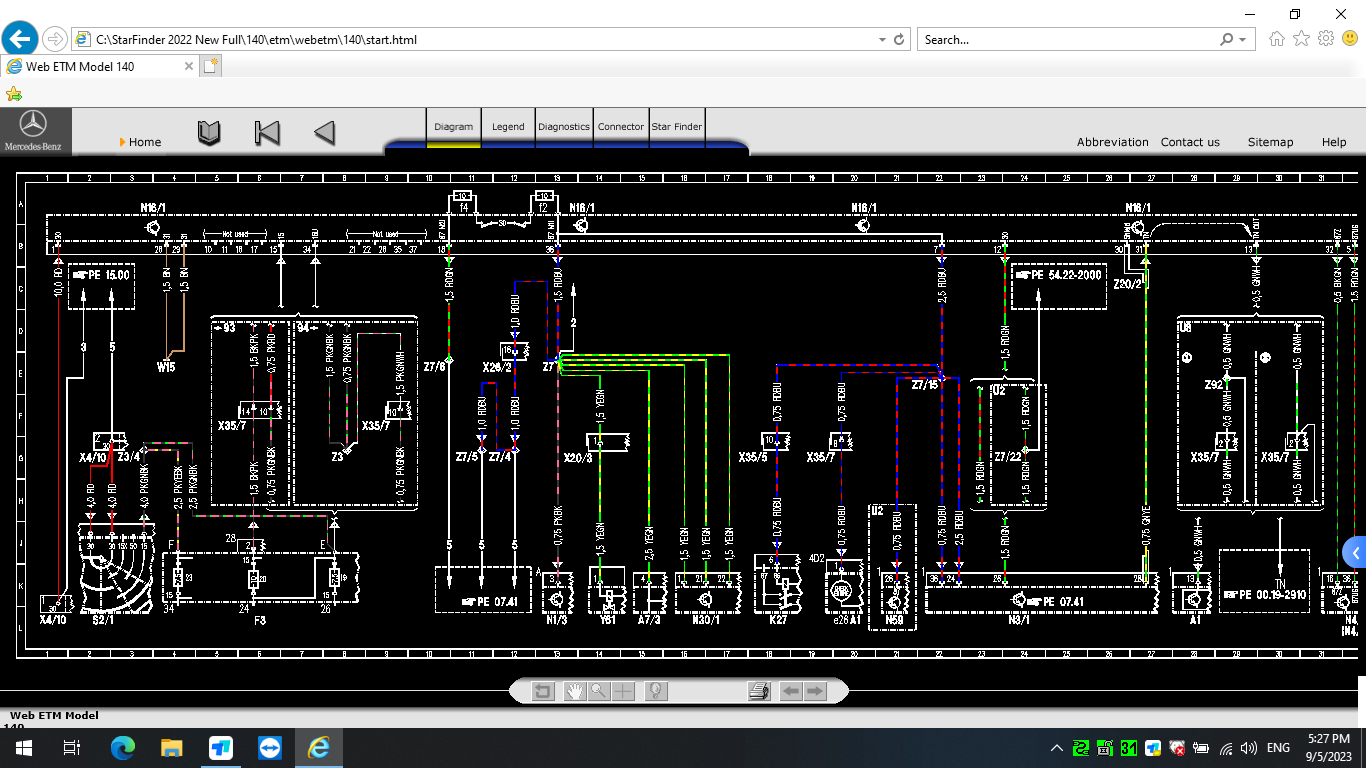Image resolution: width=1366 pixels, height=768 pixels.
Task: Click inside the browser Search field
Action: (x=1065, y=40)
